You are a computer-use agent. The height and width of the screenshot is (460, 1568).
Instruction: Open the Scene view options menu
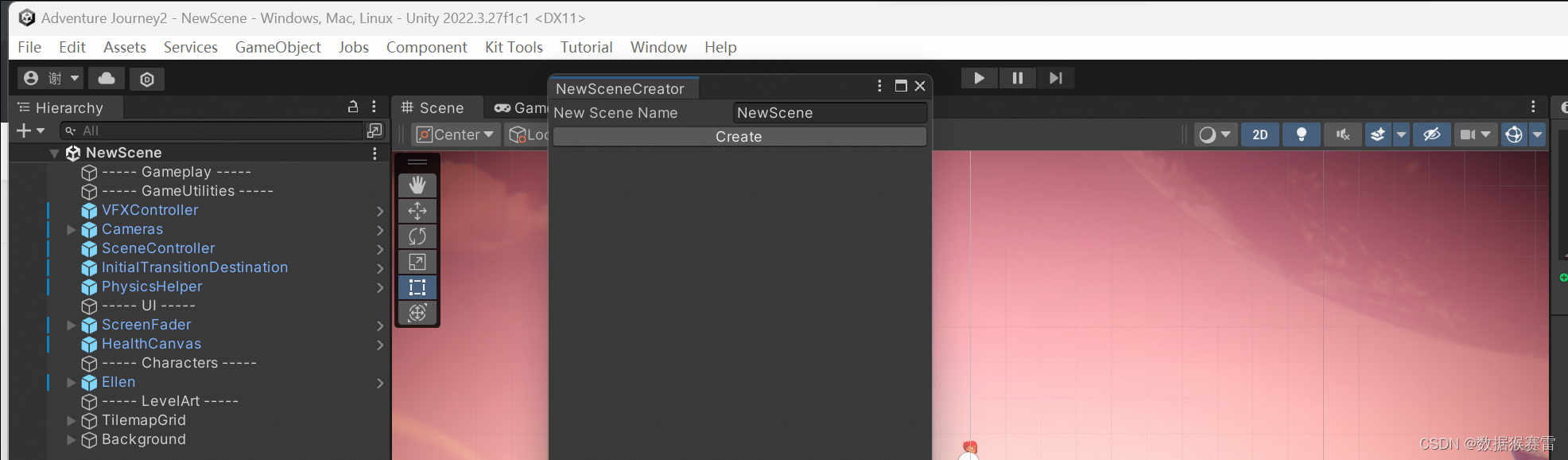pos(1533,107)
